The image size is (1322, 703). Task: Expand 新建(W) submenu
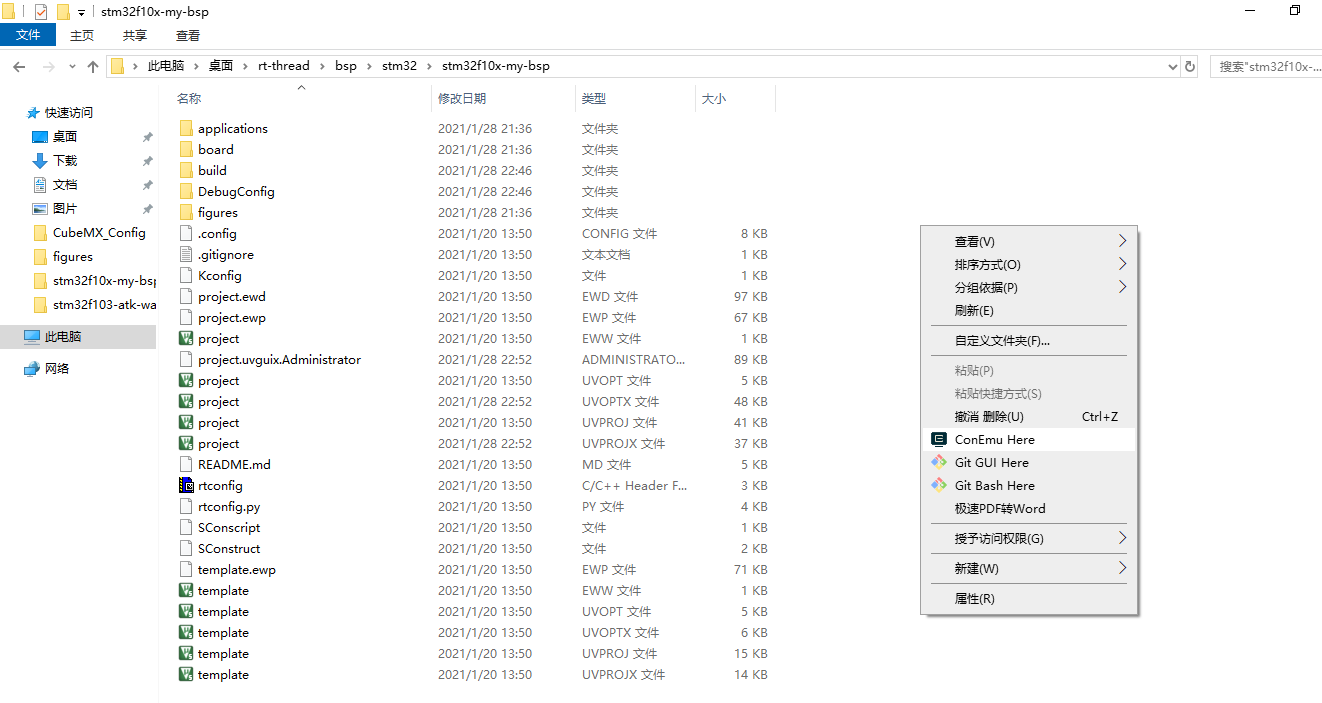pos(1122,568)
